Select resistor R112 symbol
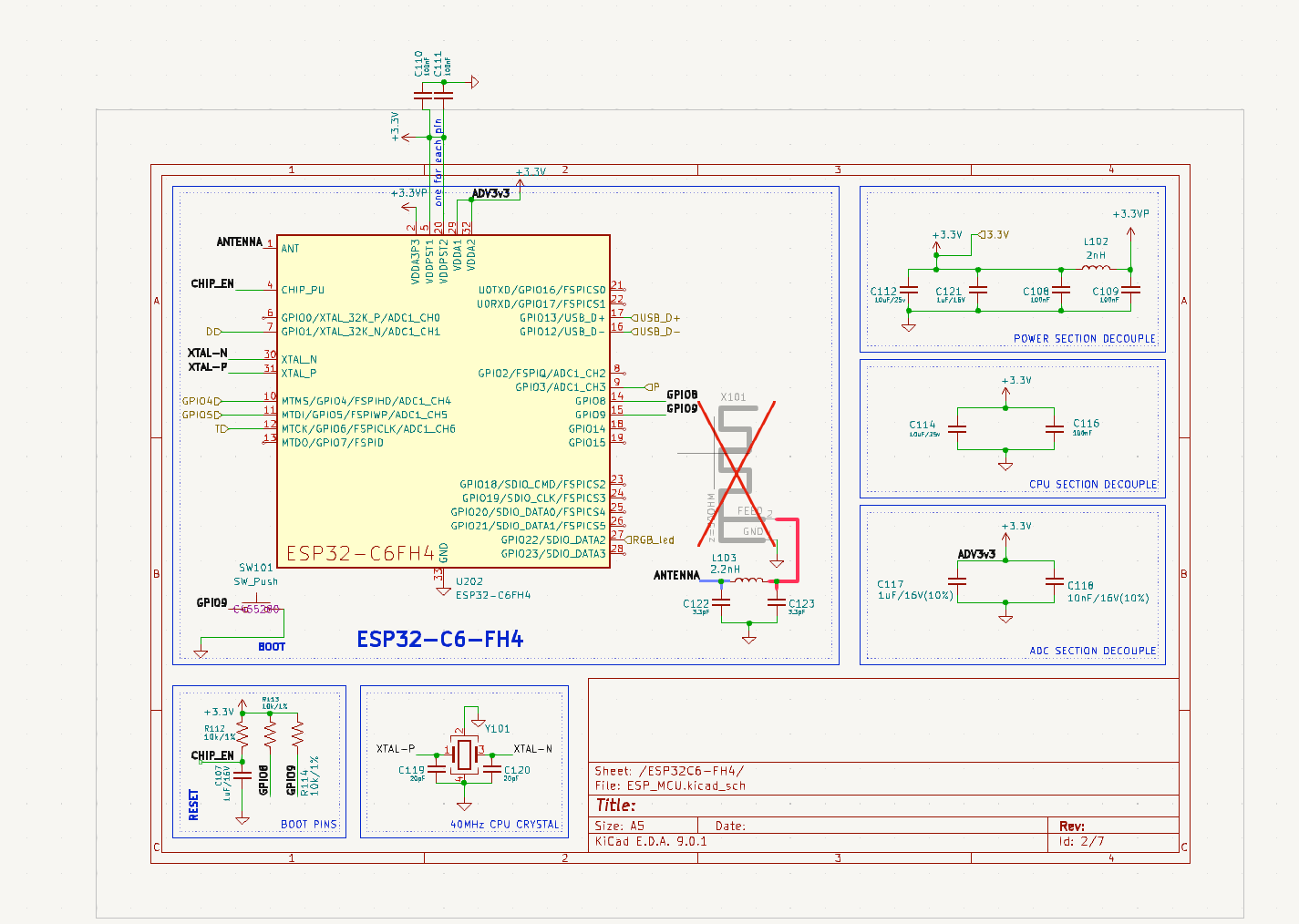The image size is (1299, 924). pos(242,734)
